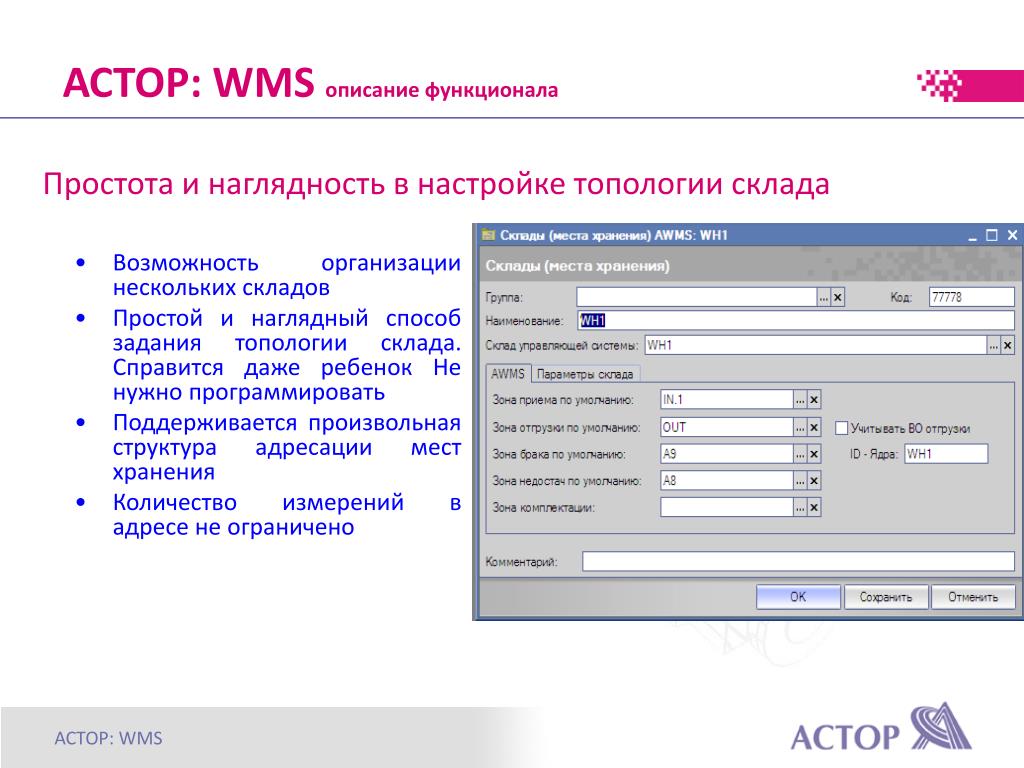Click the Зона приема field IN.1

coord(726,400)
